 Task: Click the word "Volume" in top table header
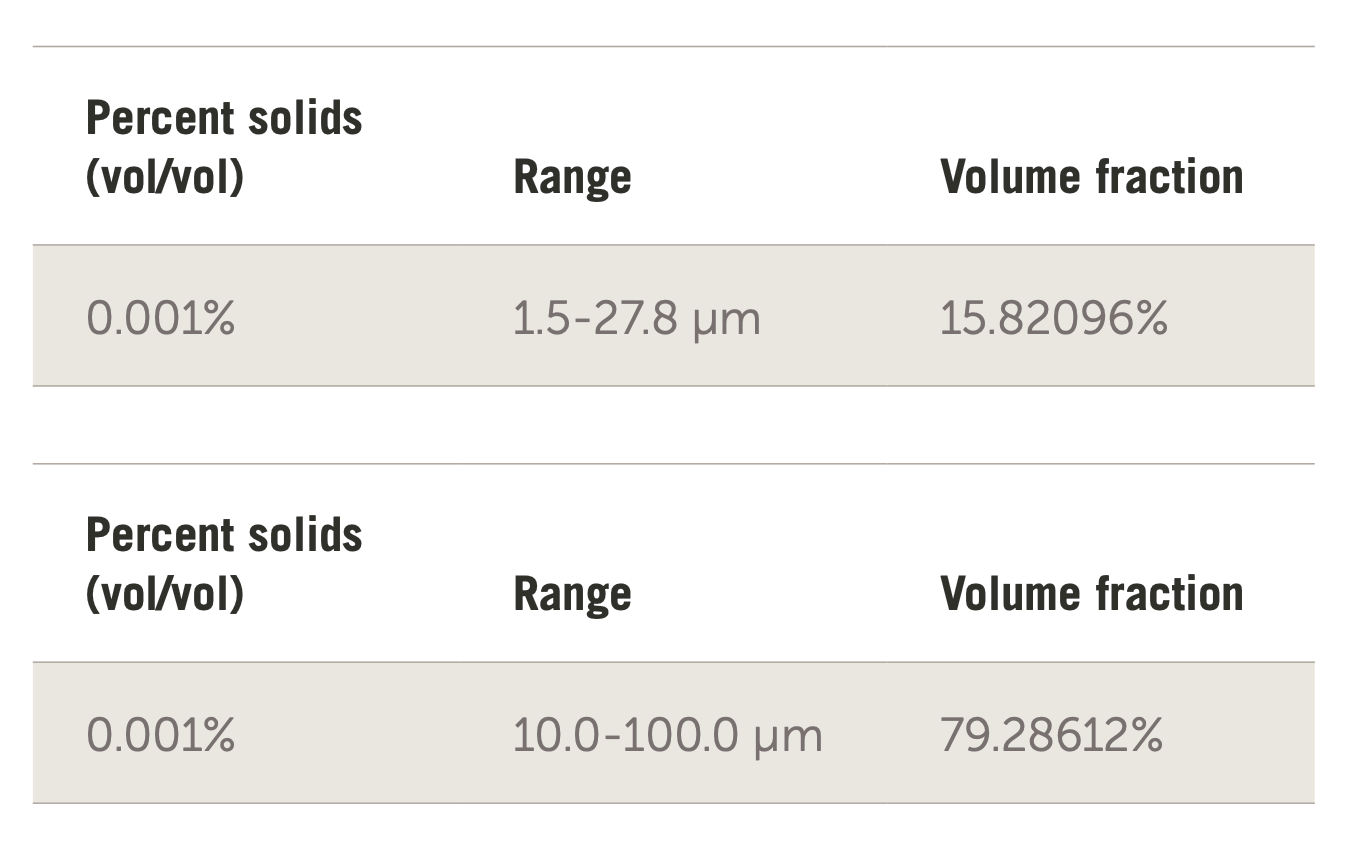1009,177
